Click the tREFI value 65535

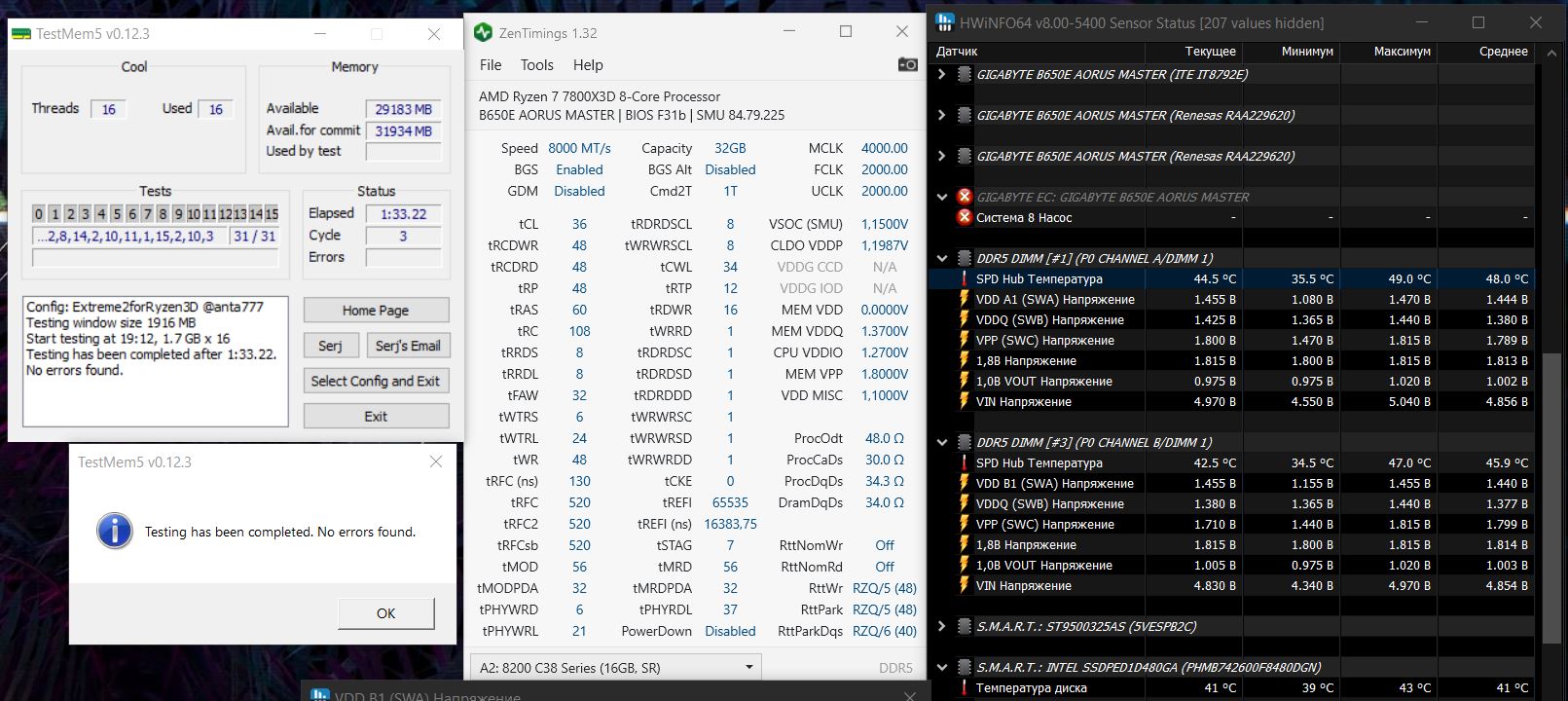tap(730, 502)
